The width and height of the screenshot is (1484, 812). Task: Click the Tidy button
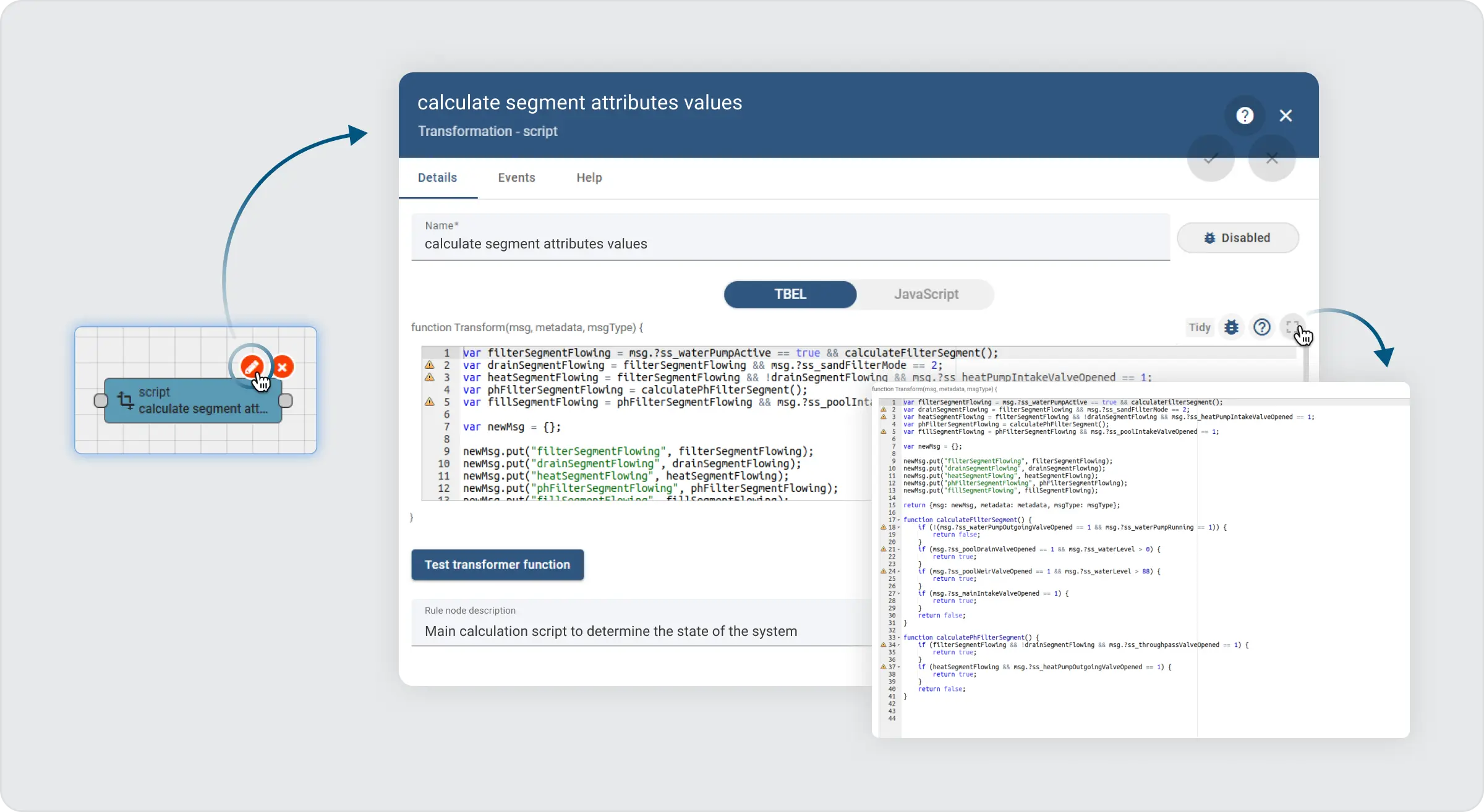pos(1199,327)
